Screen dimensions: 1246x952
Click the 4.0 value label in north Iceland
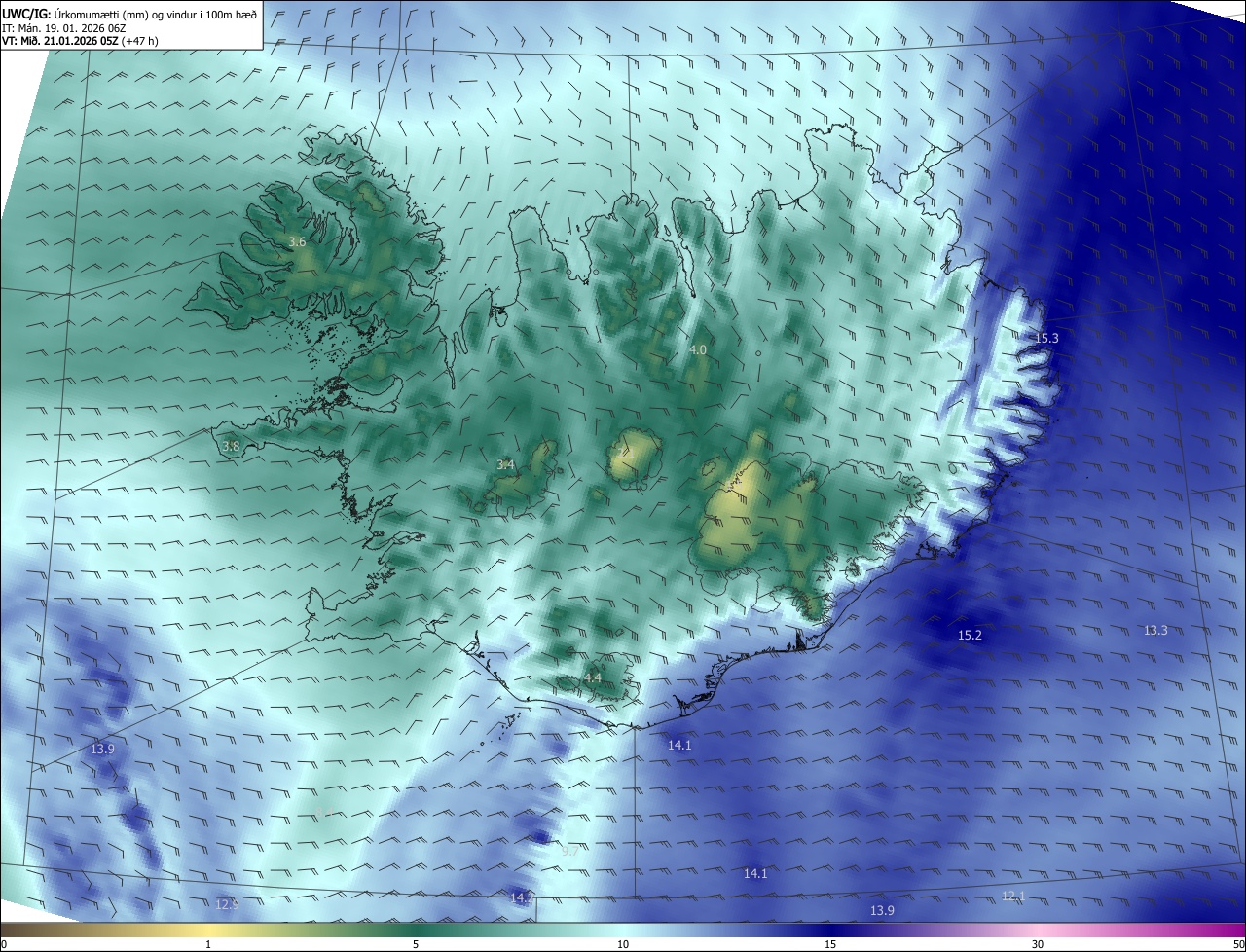tap(698, 349)
